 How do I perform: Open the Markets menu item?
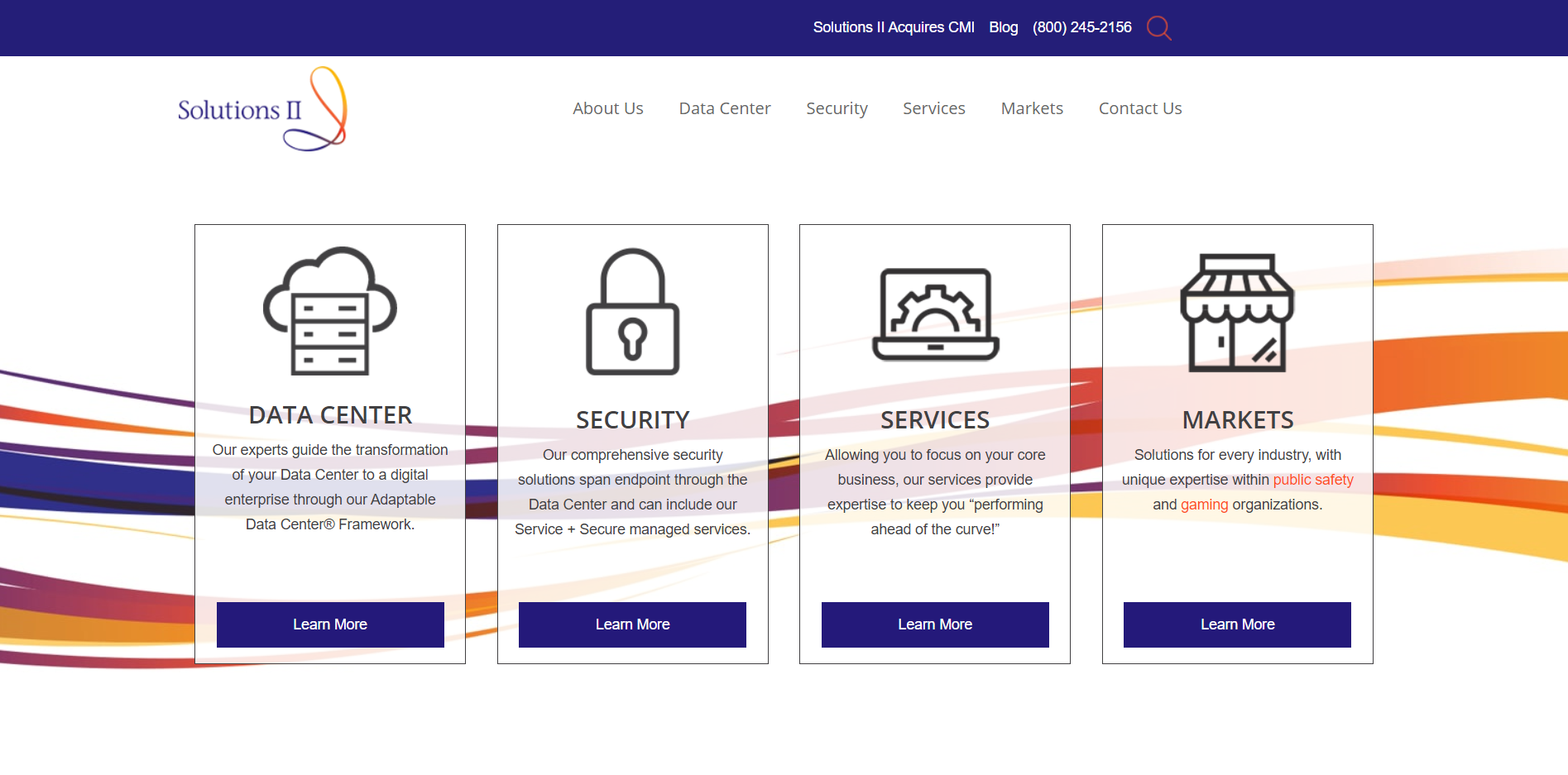[x=1032, y=108]
